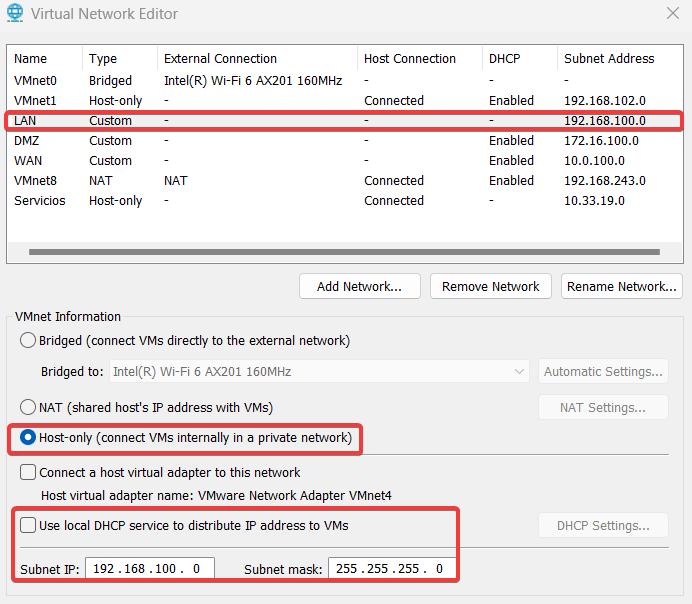Image resolution: width=692 pixels, height=604 pixels.
Task: Choose the Host-only network option
Action: tap(28, 438)
